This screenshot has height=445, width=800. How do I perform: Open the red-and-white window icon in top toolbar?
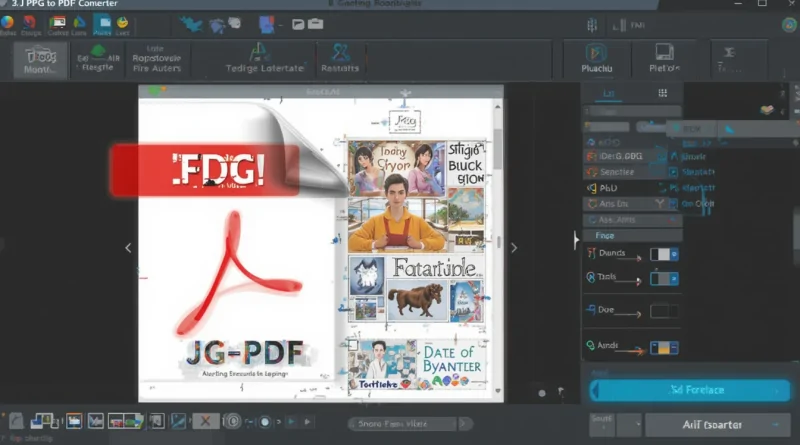coord(57,22)
